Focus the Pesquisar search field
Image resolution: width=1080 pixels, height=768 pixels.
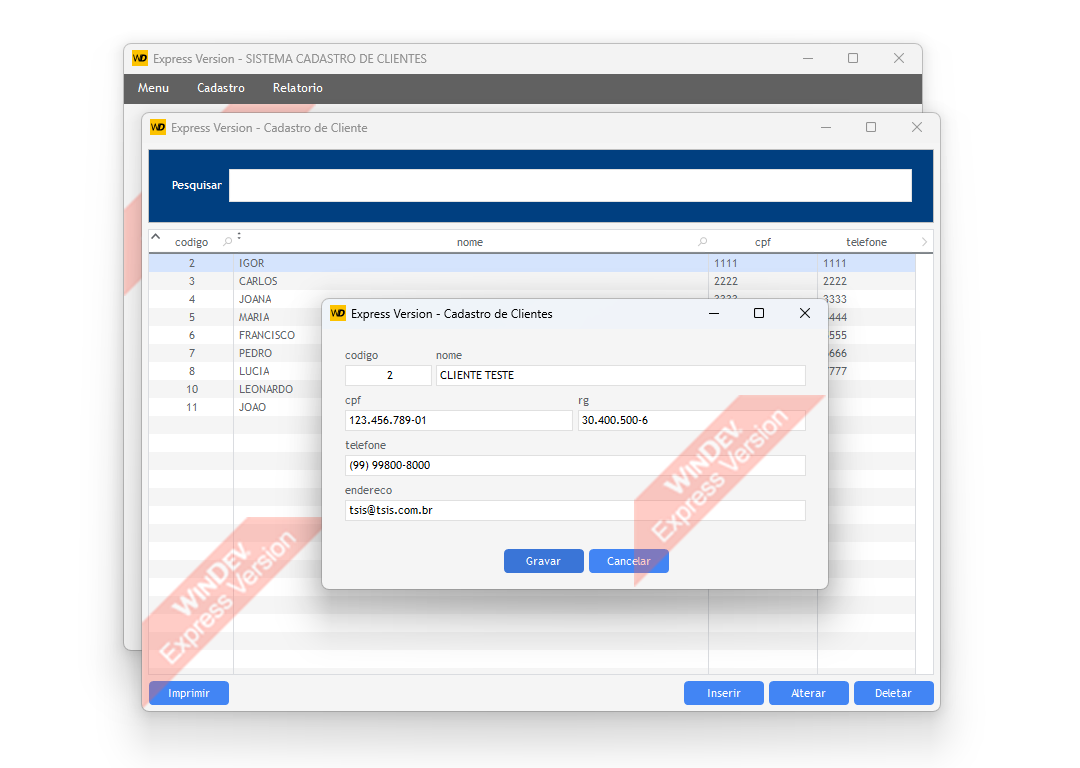tap(570, 185)
